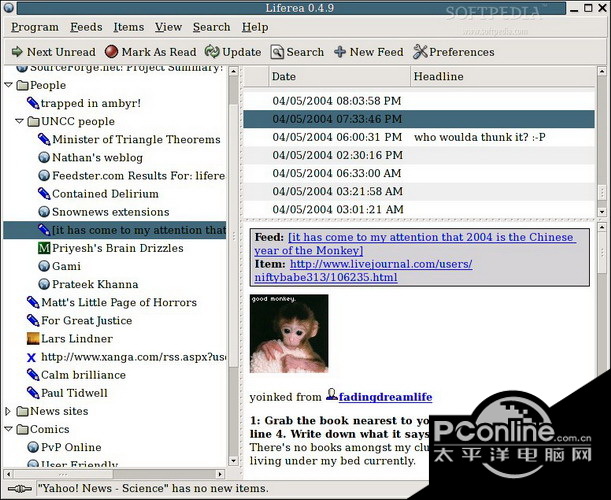Screen dimensions: 611x500
Task: Click feed list scrollbar down arrow
Action: 233,461
